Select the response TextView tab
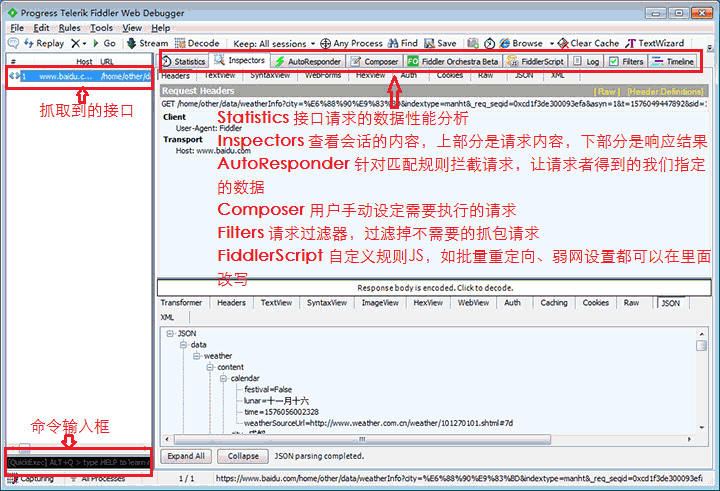 (x=276, y=303)
